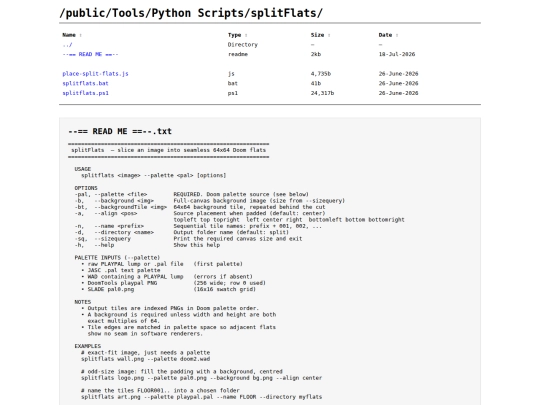Viewport: 540px width, 405px height.
Task: Click the '4,735b' size value
Action: coord(321,74)
